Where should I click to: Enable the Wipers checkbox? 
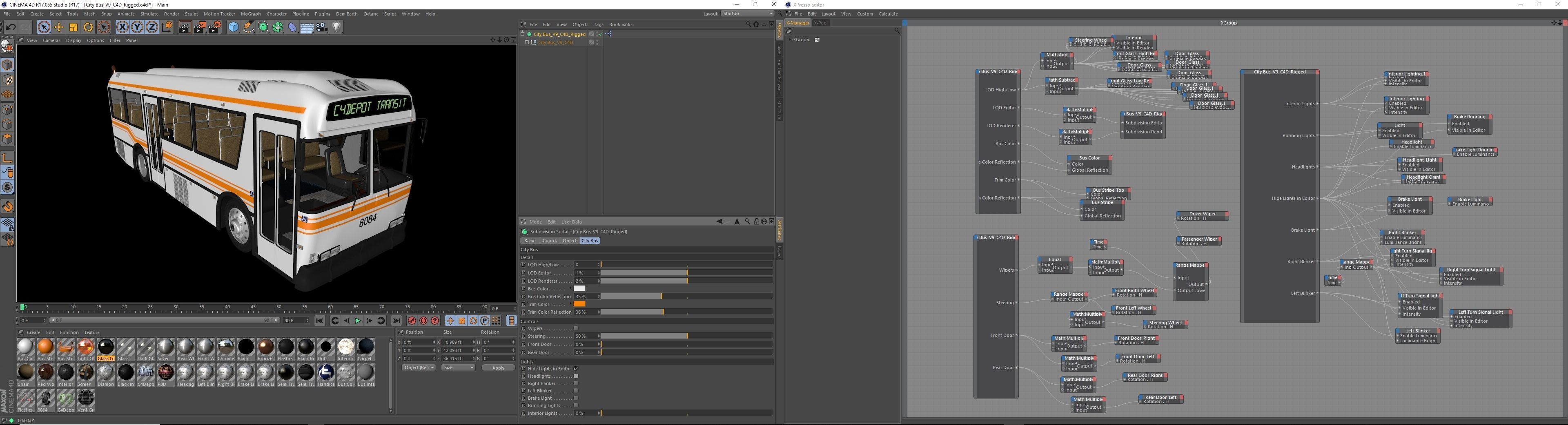(x=576, y=328)
